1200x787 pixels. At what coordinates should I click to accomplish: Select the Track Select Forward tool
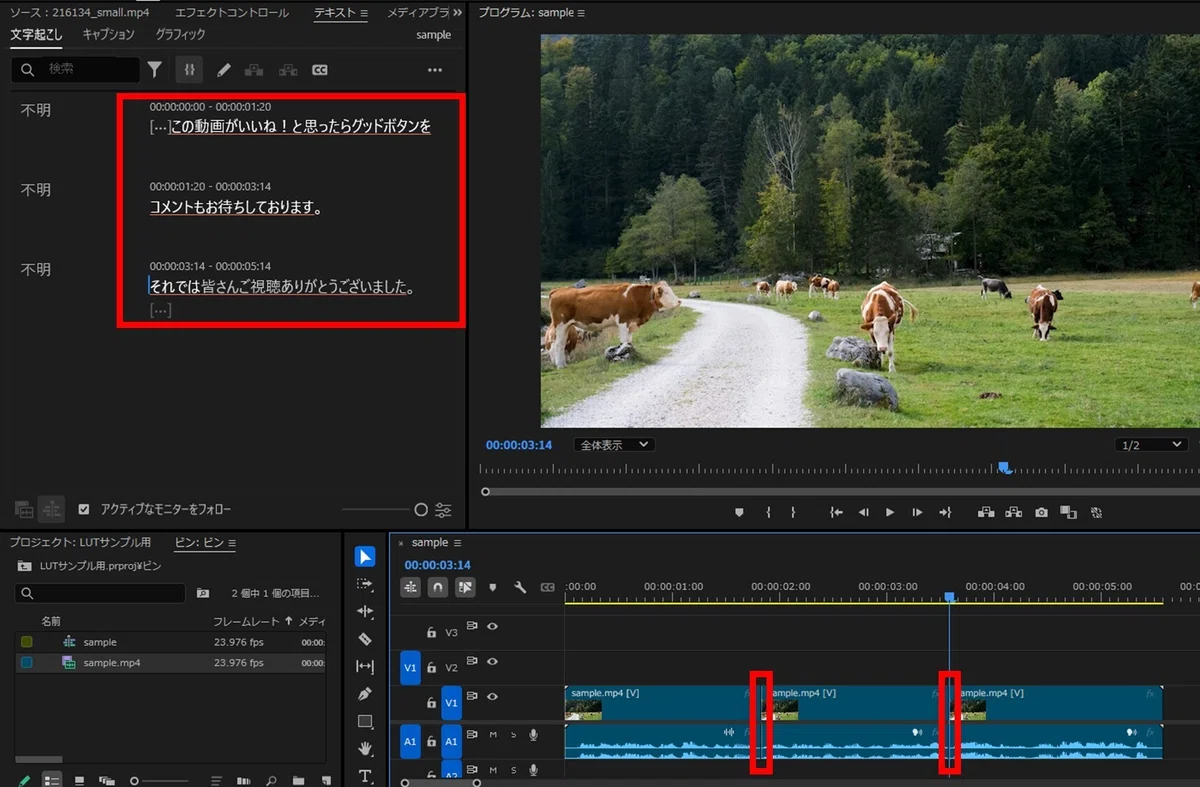point(365,584)
